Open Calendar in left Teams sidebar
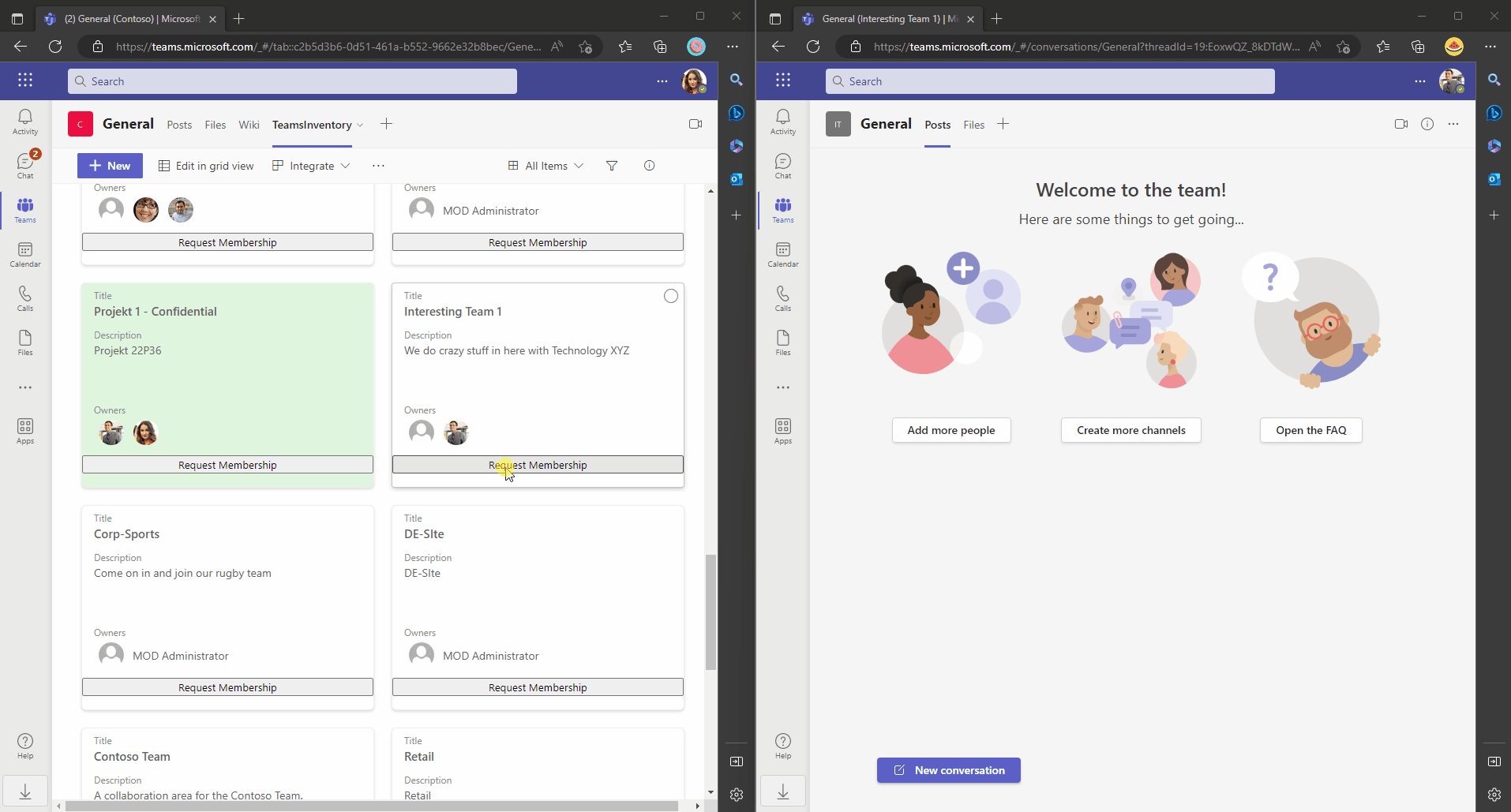This screenshot has height=812, width=1511. [25, 255]
